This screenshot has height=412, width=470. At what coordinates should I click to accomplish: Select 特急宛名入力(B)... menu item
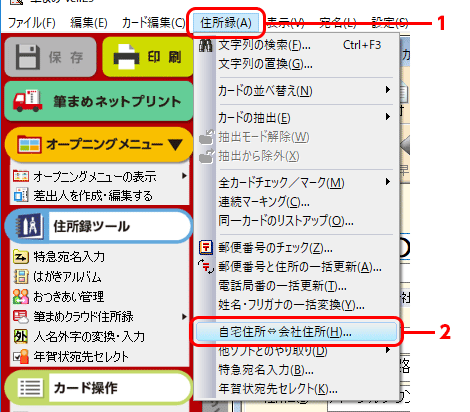point(297,369)
